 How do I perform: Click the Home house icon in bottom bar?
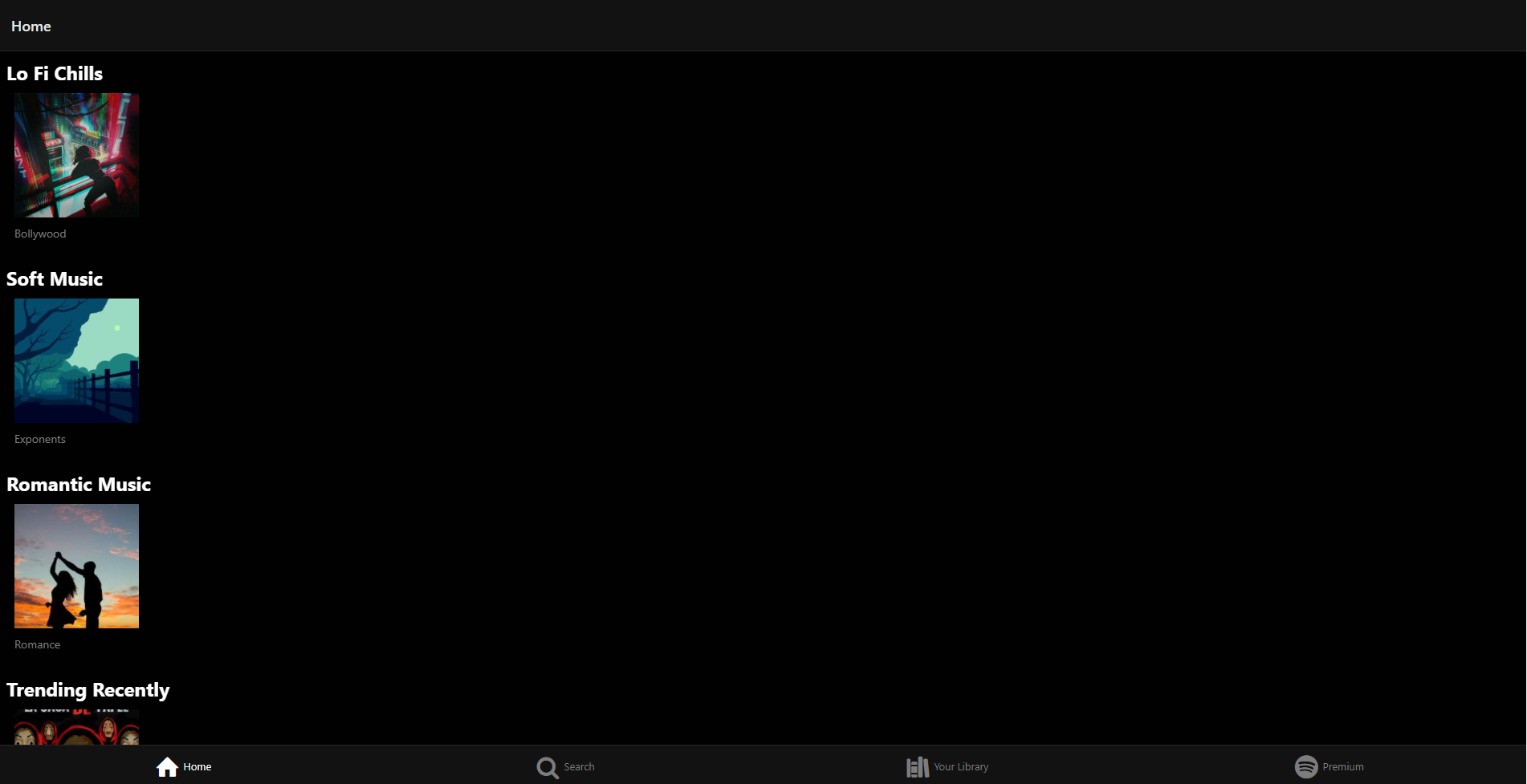pyautogui.click(x=167, y=767)
